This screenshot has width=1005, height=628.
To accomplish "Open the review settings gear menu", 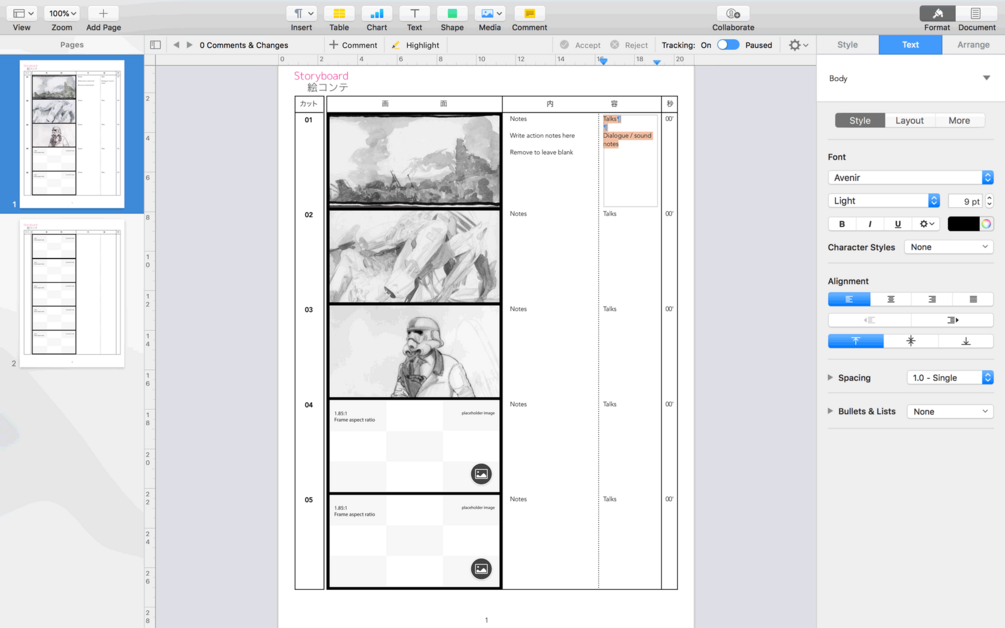I will pyautogui.click(x=799, y=45).
